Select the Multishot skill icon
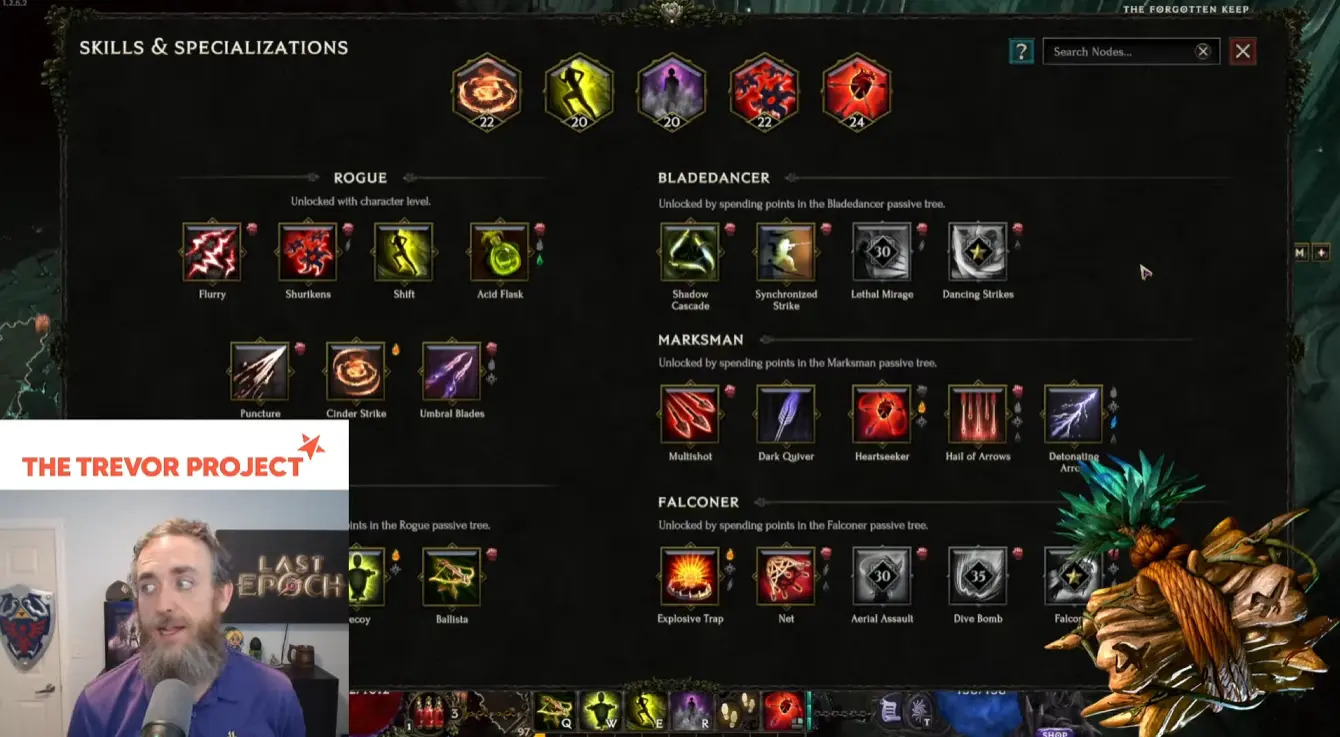Image resolution: width=1340 pixels, height=737 pixels. pos(690,414)
